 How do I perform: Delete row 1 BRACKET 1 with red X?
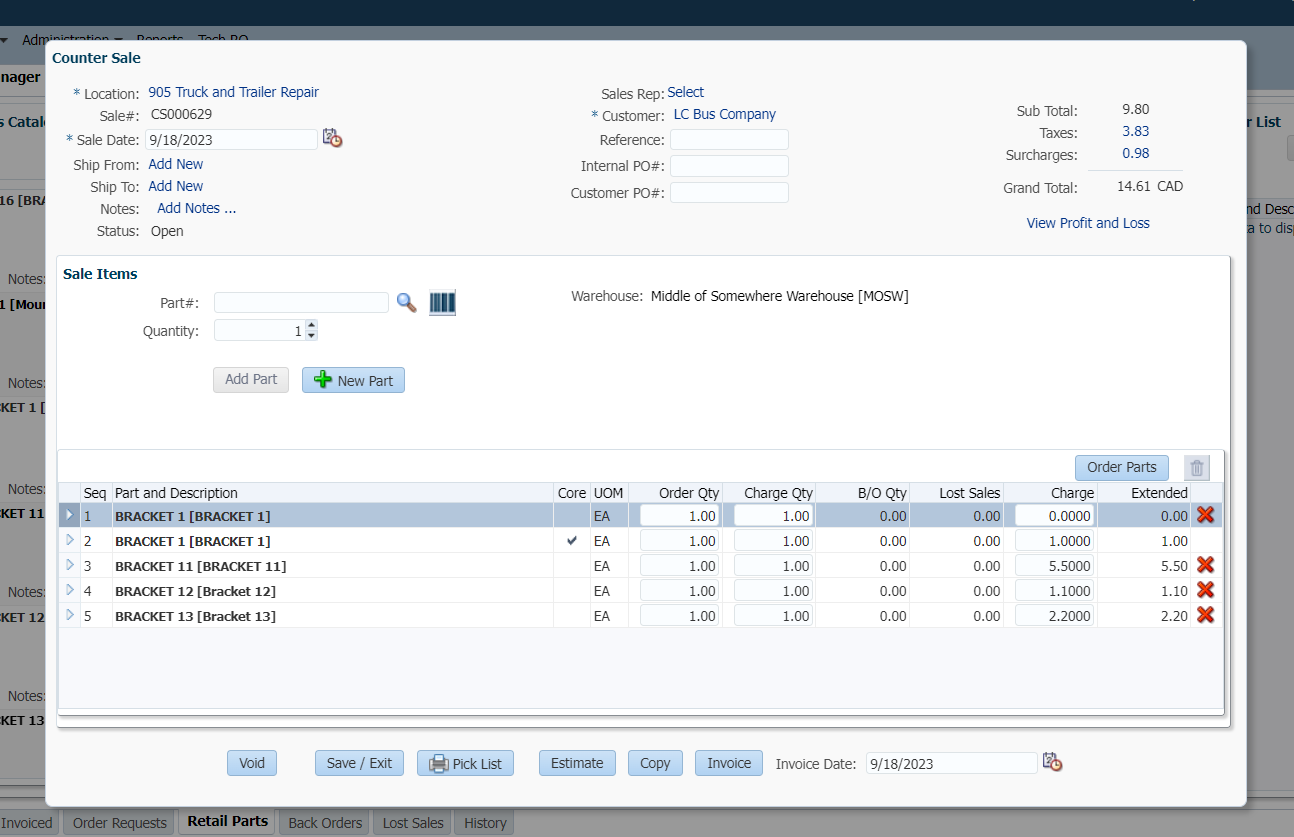pyautogui.click(x=1205, y=515)
